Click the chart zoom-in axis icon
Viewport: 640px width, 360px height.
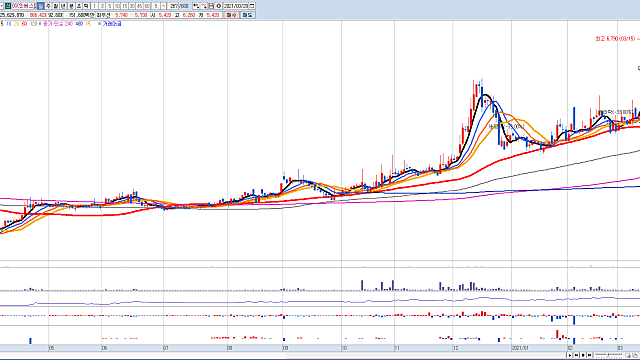204,6
